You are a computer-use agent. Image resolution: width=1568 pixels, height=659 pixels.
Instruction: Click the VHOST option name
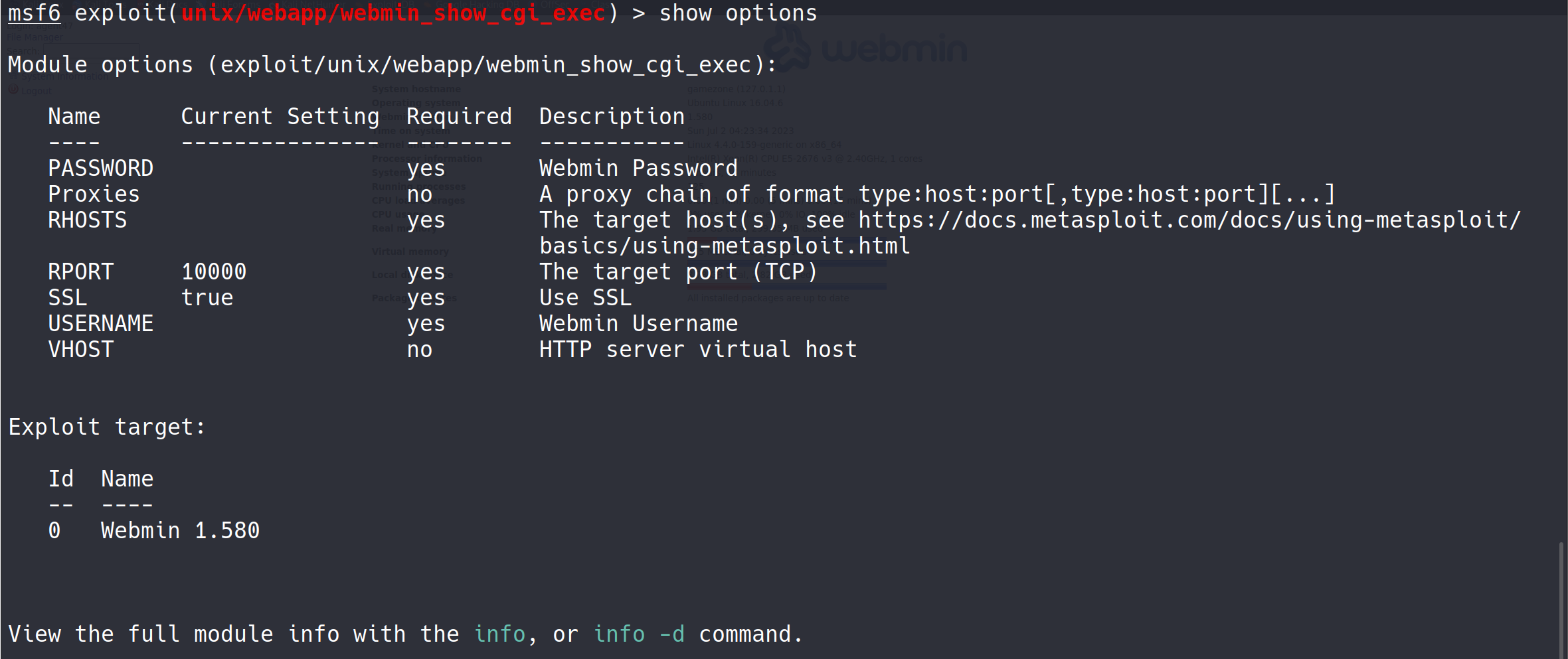pos(80,350)
